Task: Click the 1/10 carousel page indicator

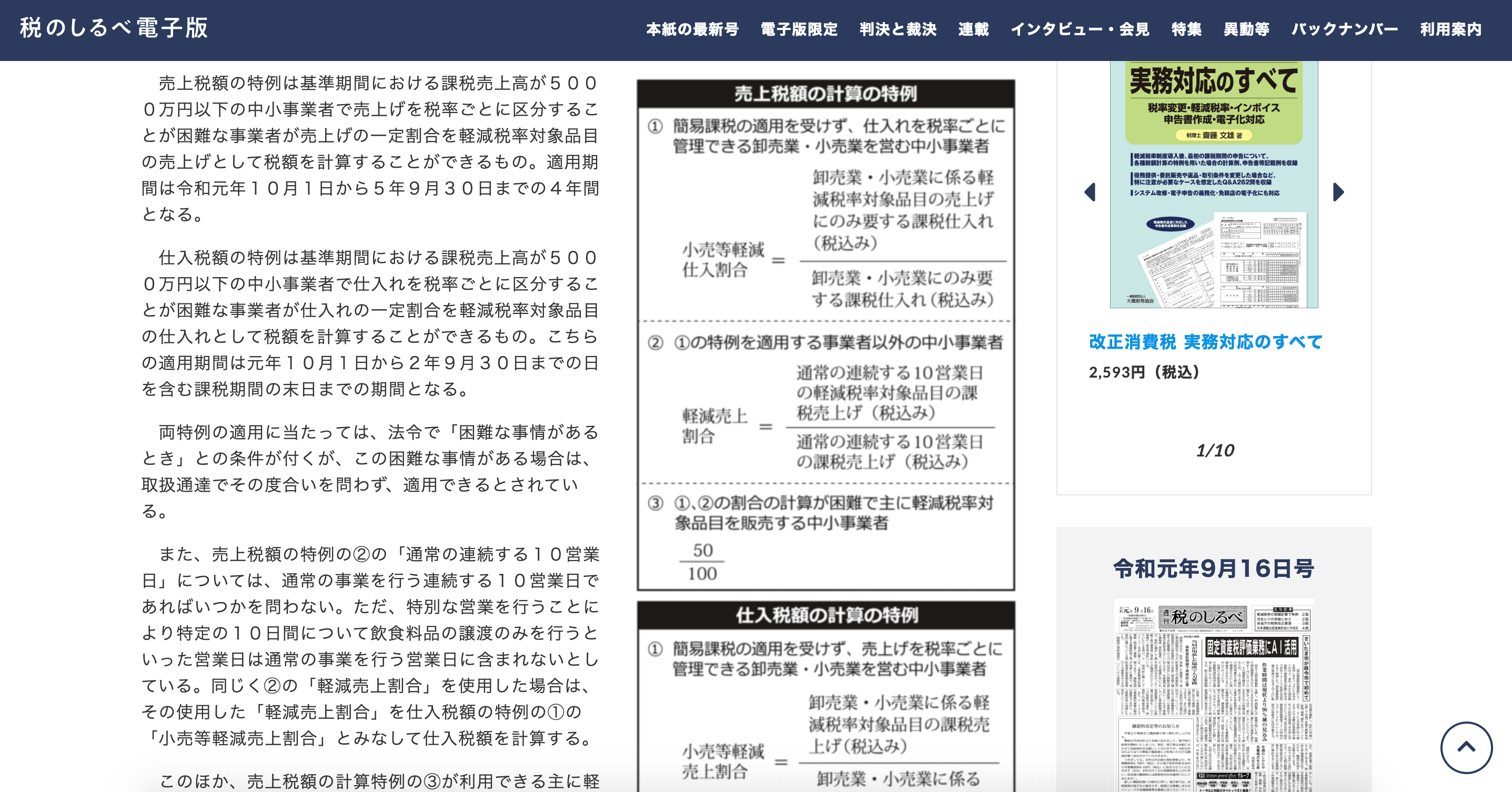Action: pos(1214,451)
